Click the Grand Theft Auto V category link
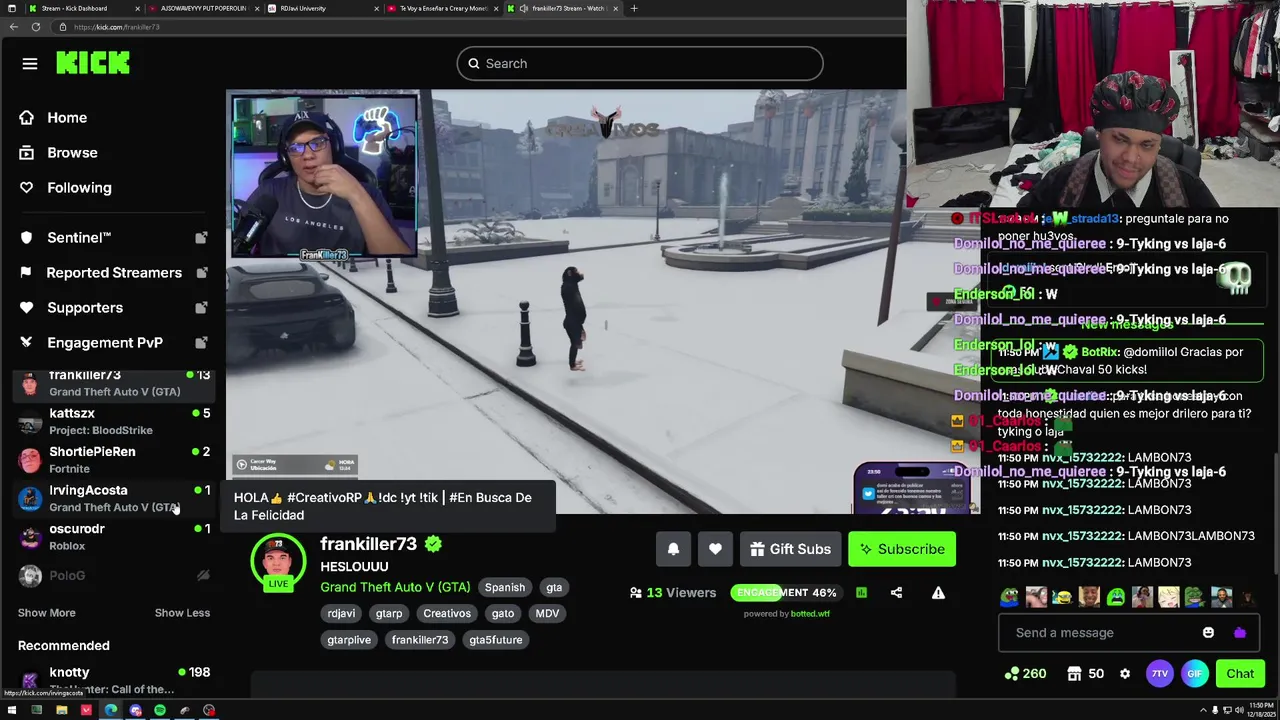 coord(395,588)
